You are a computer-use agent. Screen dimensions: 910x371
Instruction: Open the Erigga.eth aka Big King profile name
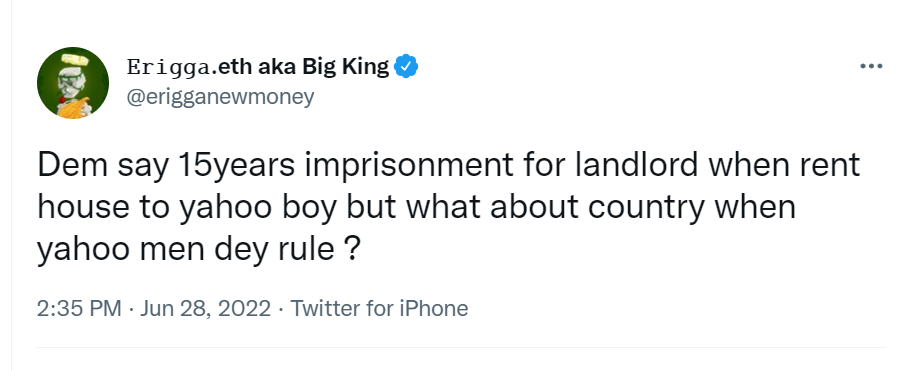point(258,67)
